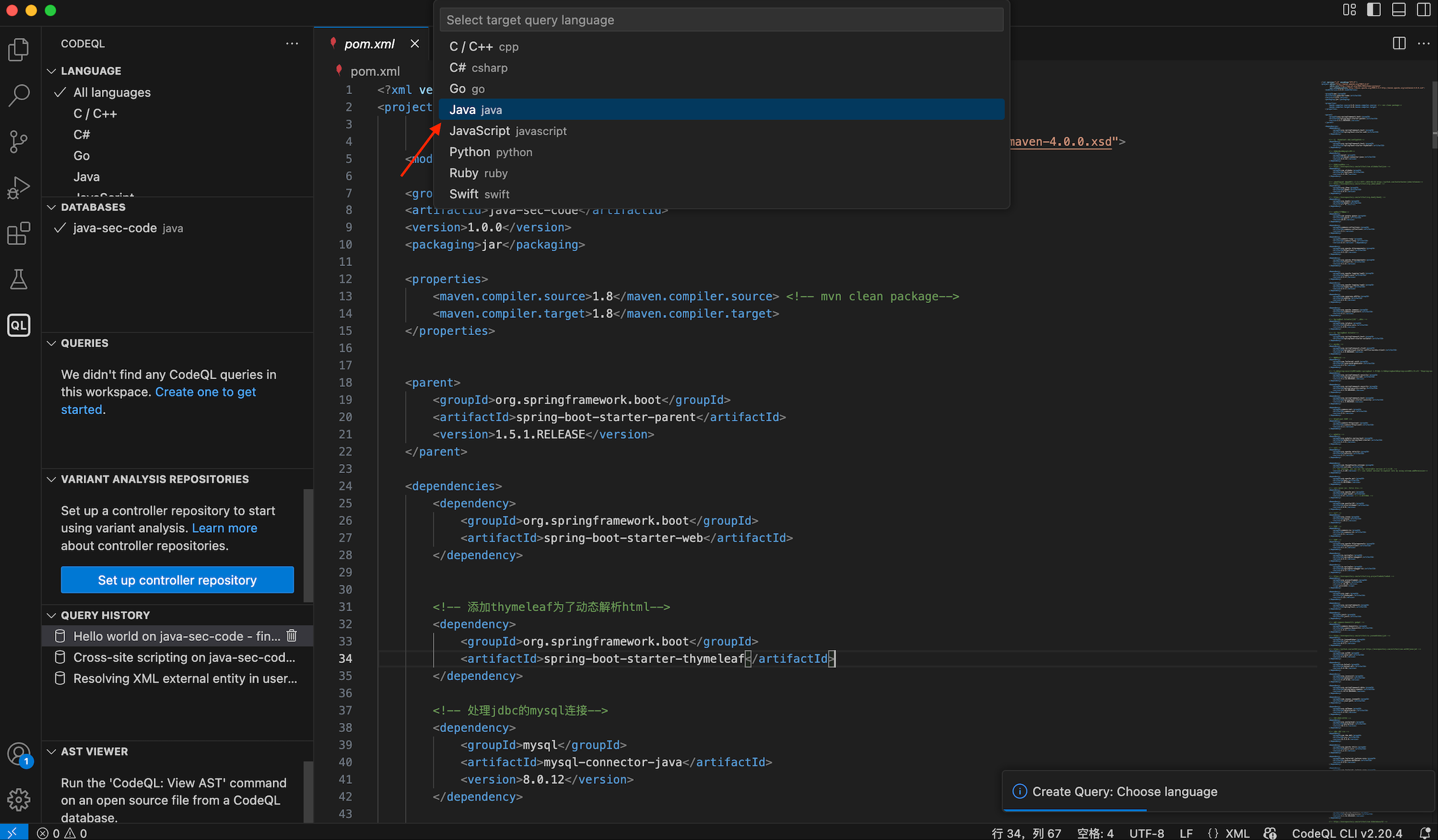The width and height of the screenshot is (1438, 840).
Task: Select the All languages filter option
Action: (x=112, y=92)
